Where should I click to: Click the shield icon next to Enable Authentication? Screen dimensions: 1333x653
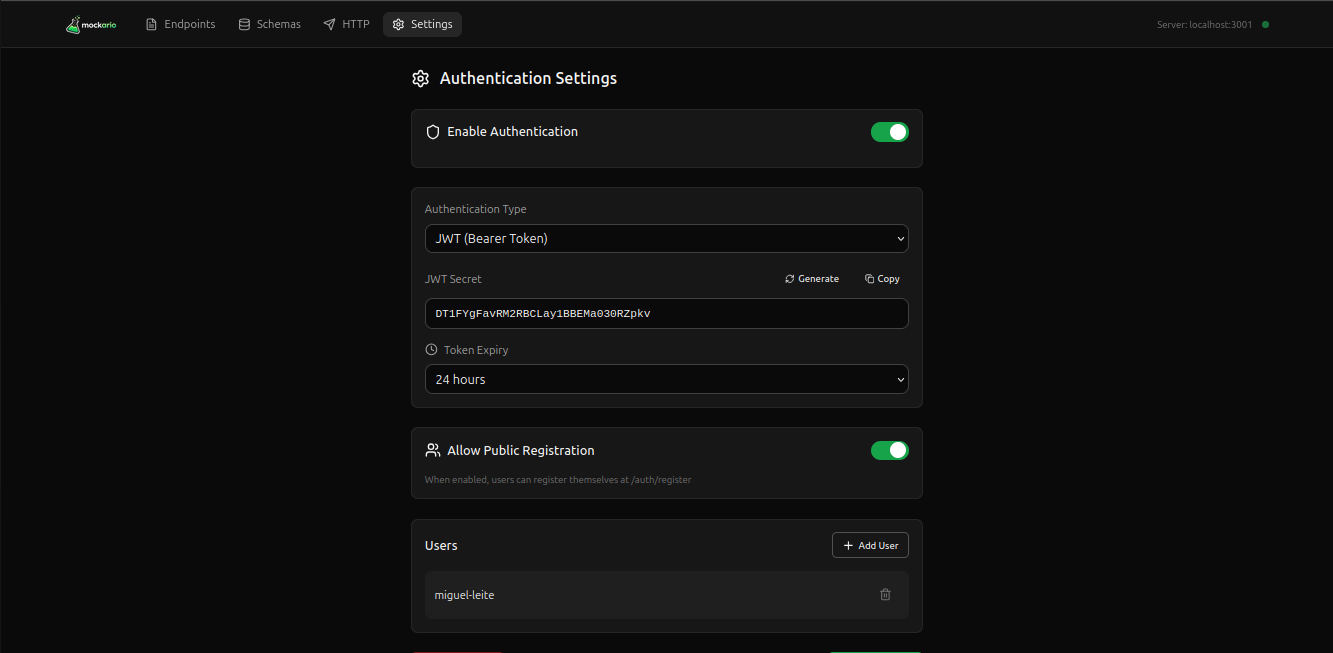point(433,132)
